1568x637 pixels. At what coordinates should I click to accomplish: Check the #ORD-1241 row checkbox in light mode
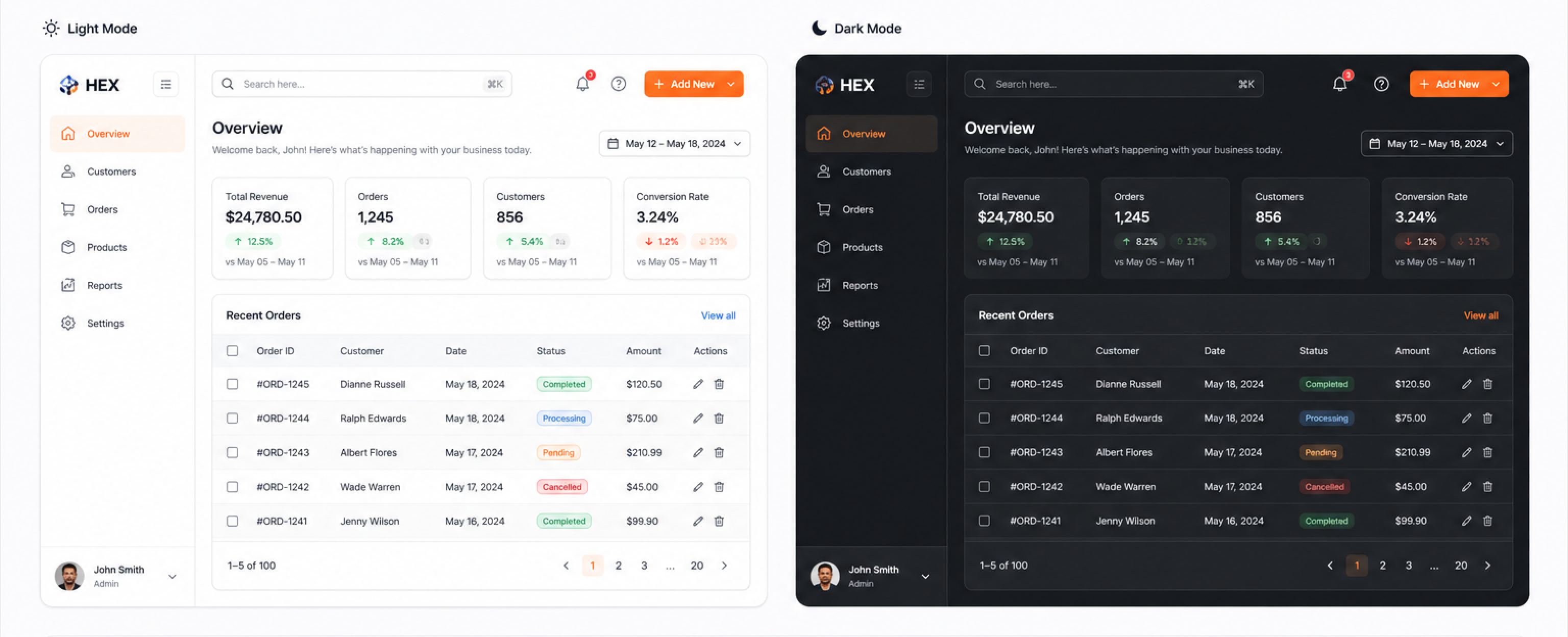233,521
